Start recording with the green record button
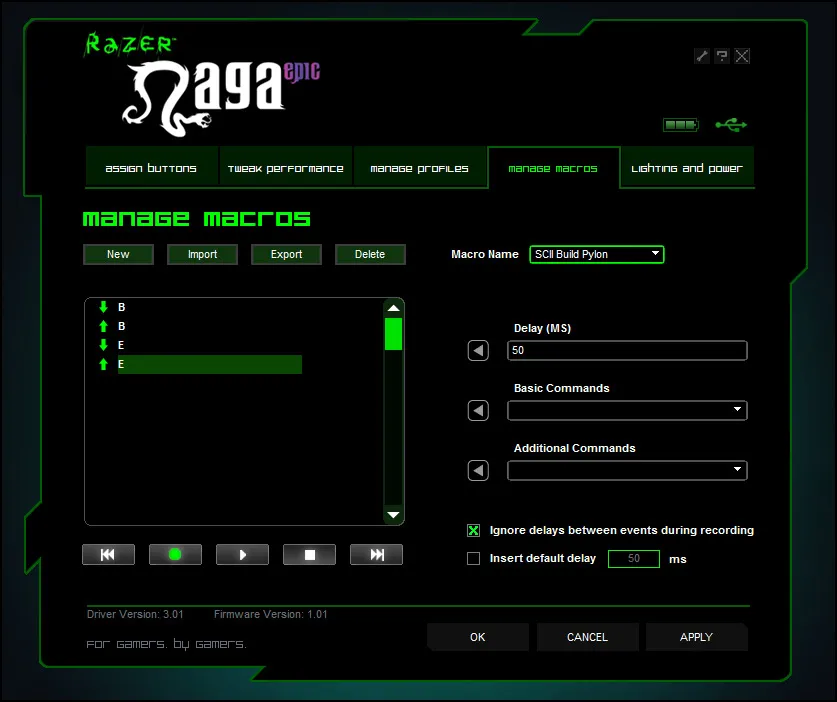Screen dimensions: 837x702 point(175,555)
